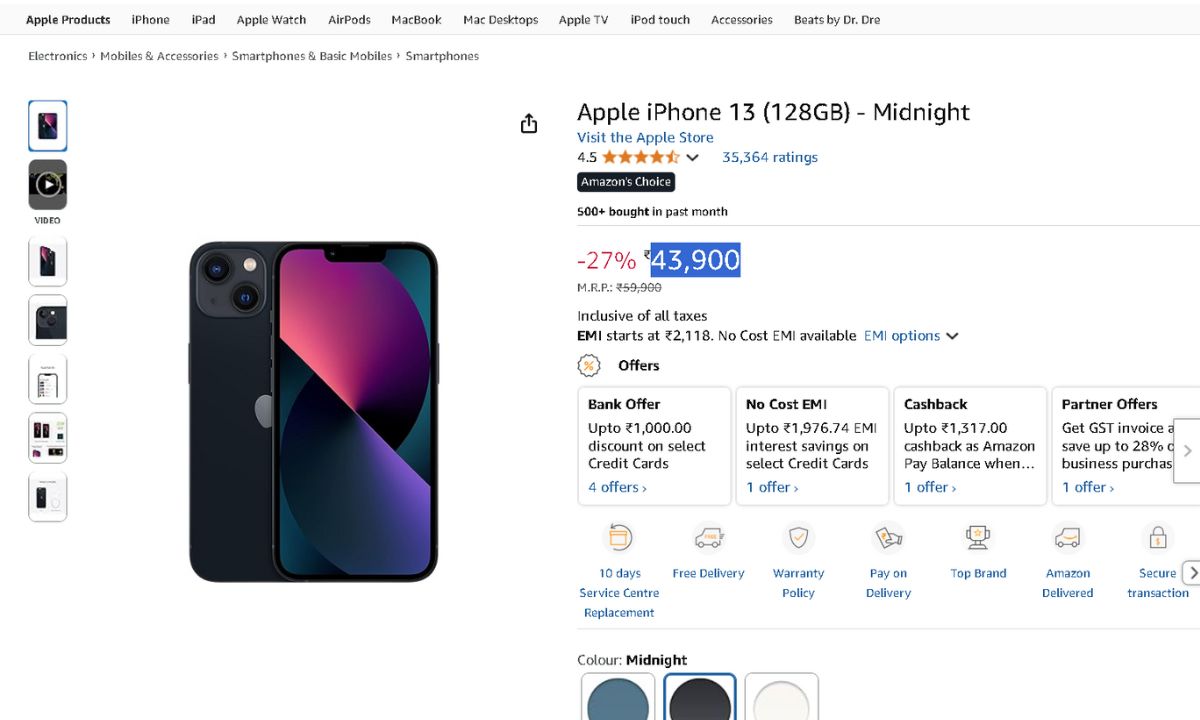Select the rear camera close-up thumbnail
The width and height of the screenshot is (1200, 720).
point(48,320)
